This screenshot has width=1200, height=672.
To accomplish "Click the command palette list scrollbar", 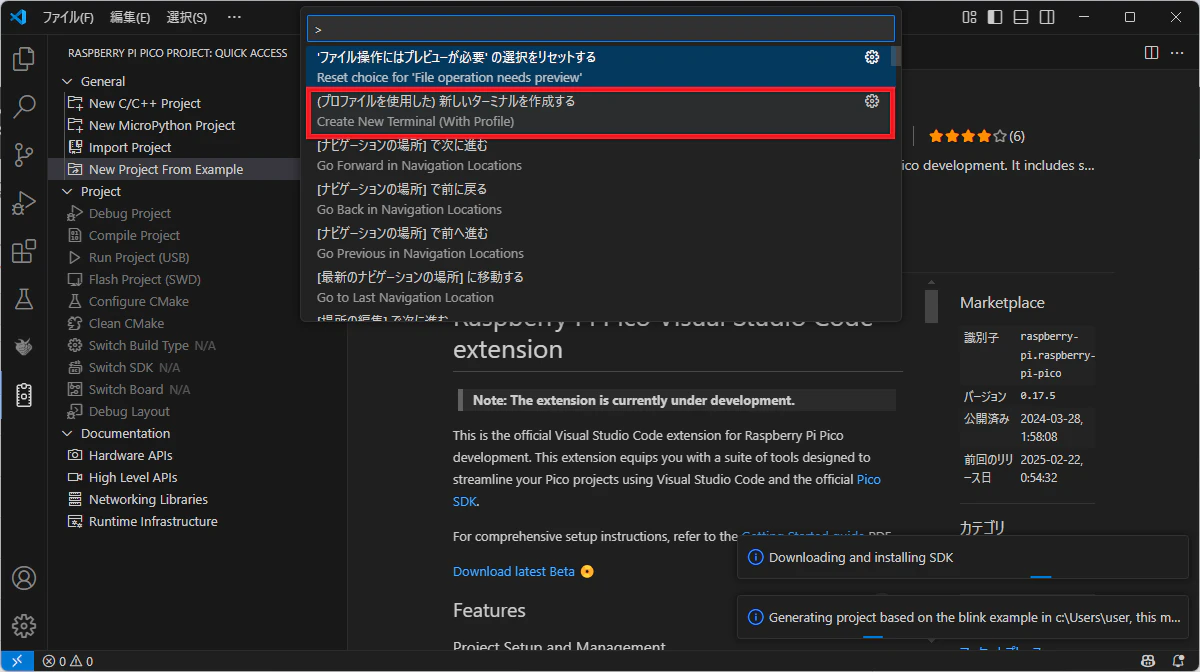I will [896, 56].
